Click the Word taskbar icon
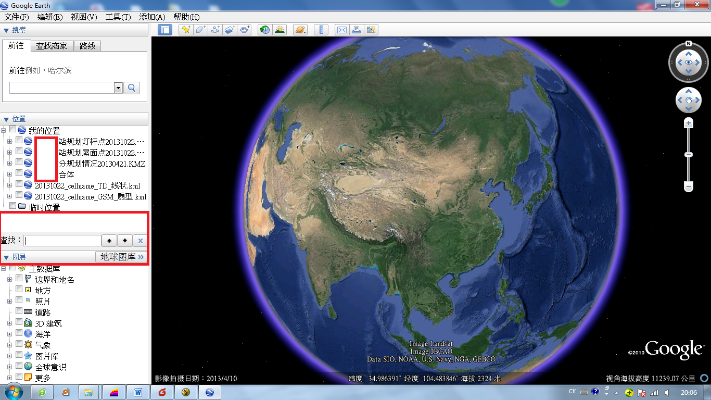Image resolution: width=711 pixels, height=400 pixels. click(138, 392)
